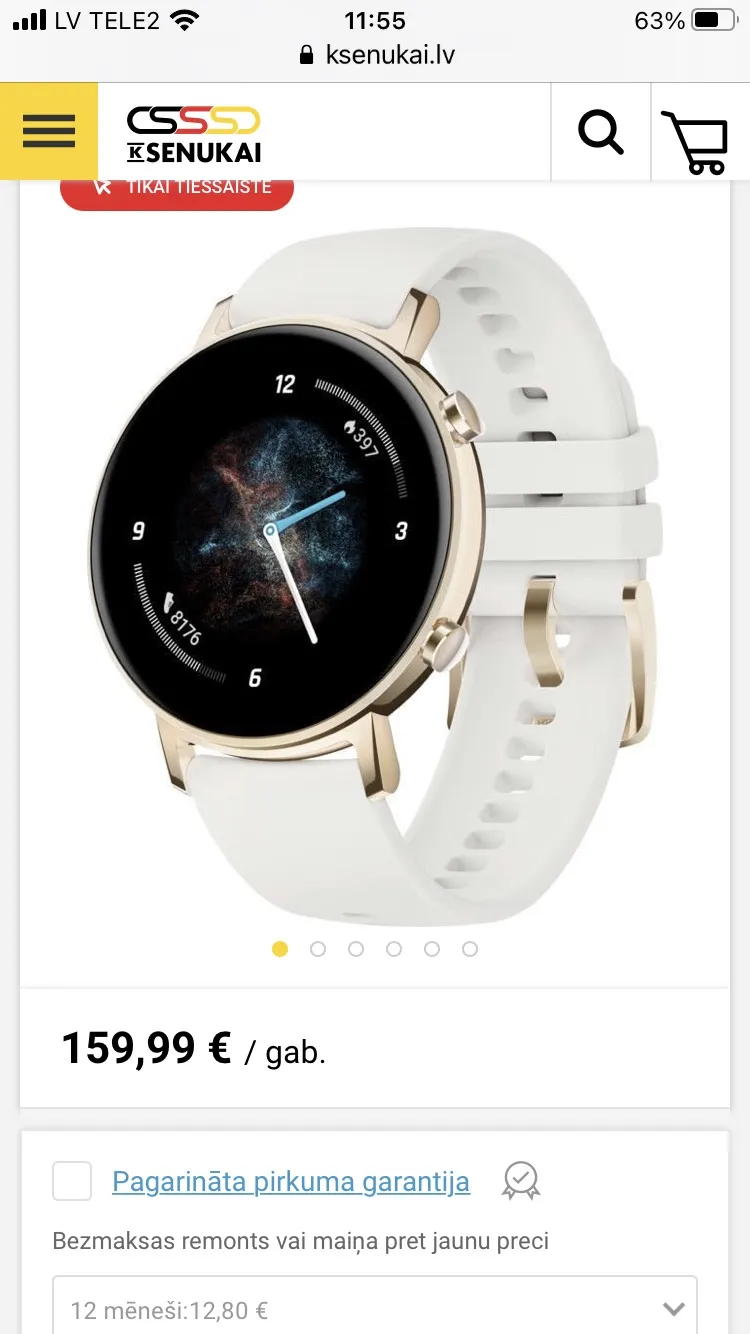Select the fourth carousel dot
The image size is (750, 1334).
[394, 949]
